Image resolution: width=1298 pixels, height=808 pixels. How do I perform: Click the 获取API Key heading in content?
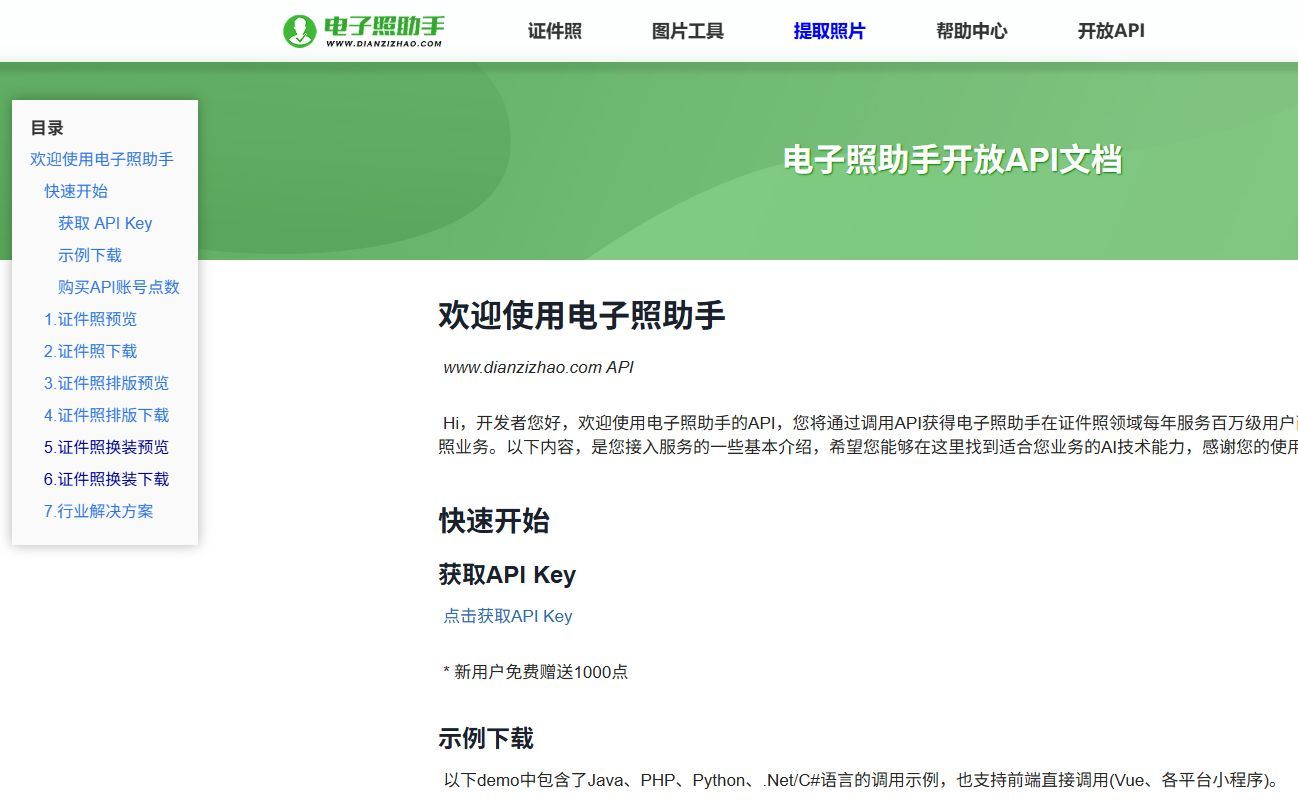(x=507, y=575)
